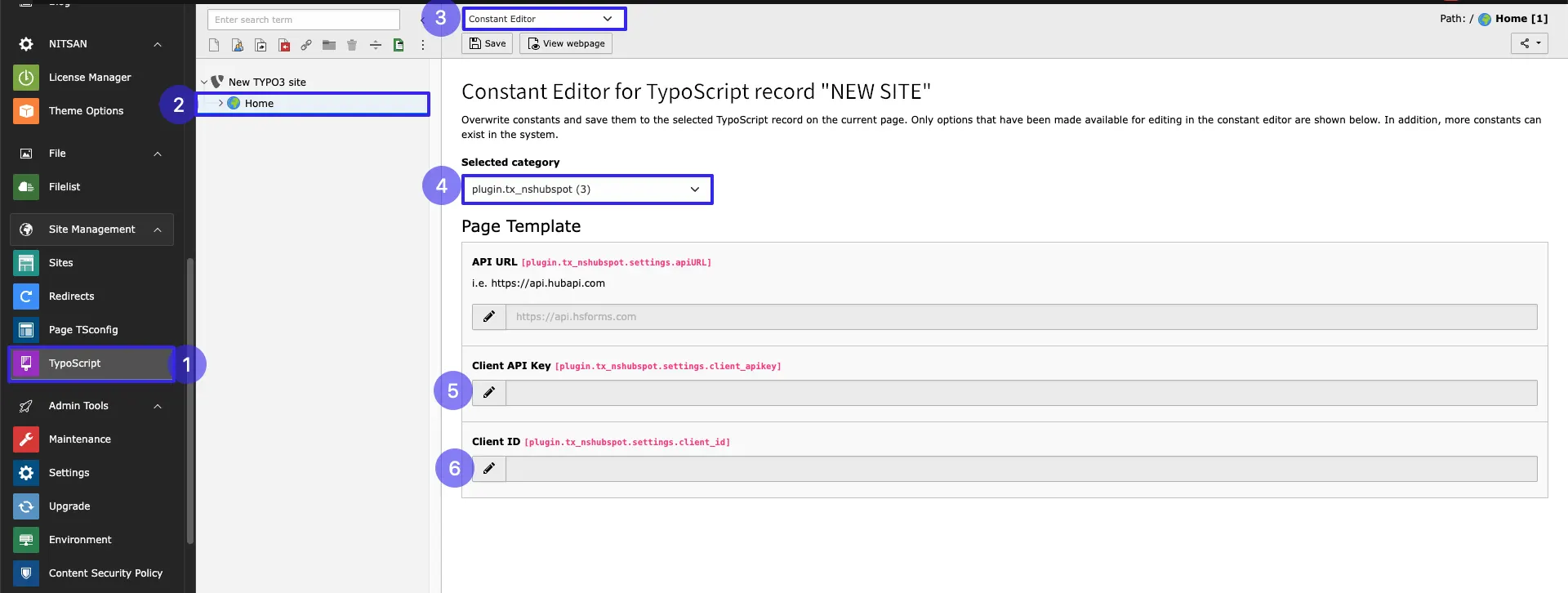Image resolution: width=1568 pixels, height=593 pixels.
Task: Open the Selected category dropdown
Action: tap(587, 189)
